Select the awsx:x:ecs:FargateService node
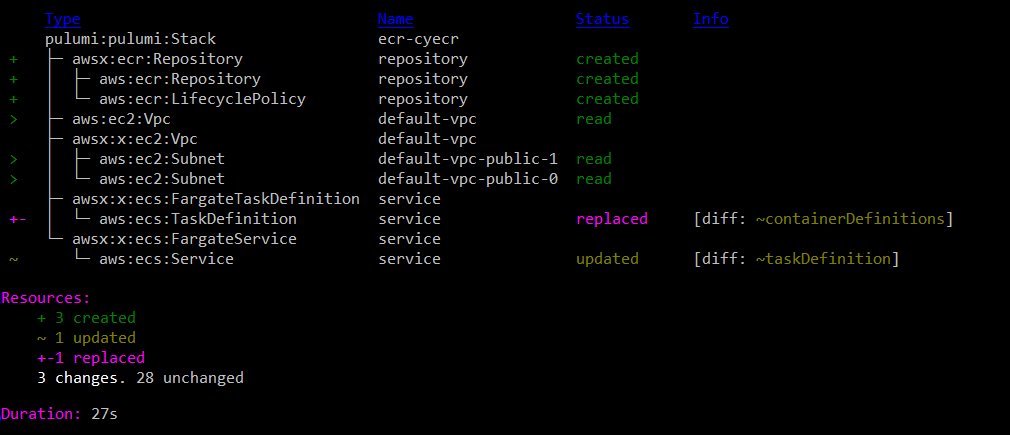Viewport: 1010px width, 435px height. coord(185,239)
